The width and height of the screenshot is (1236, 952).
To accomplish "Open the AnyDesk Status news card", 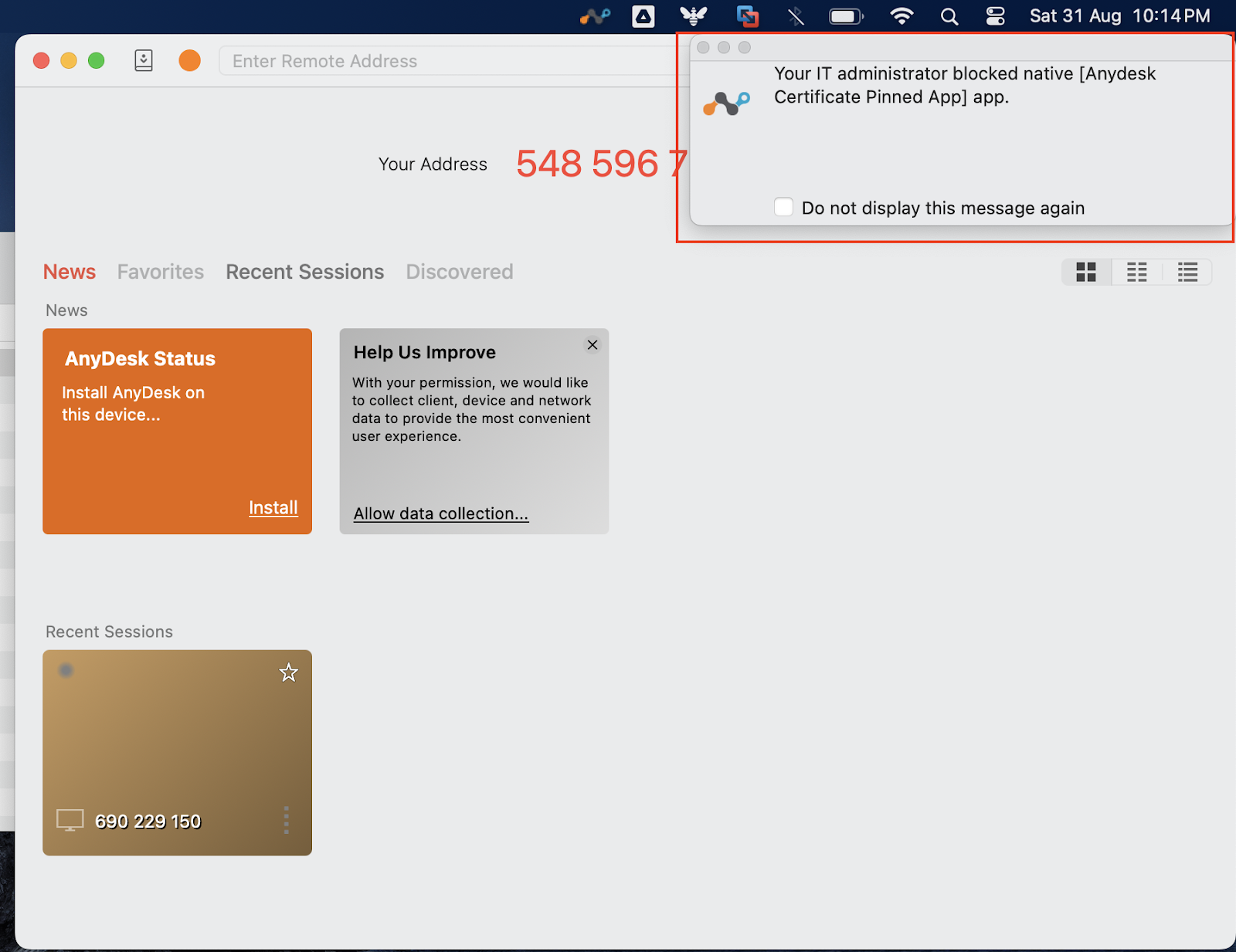I will click(x=178, y=431).
